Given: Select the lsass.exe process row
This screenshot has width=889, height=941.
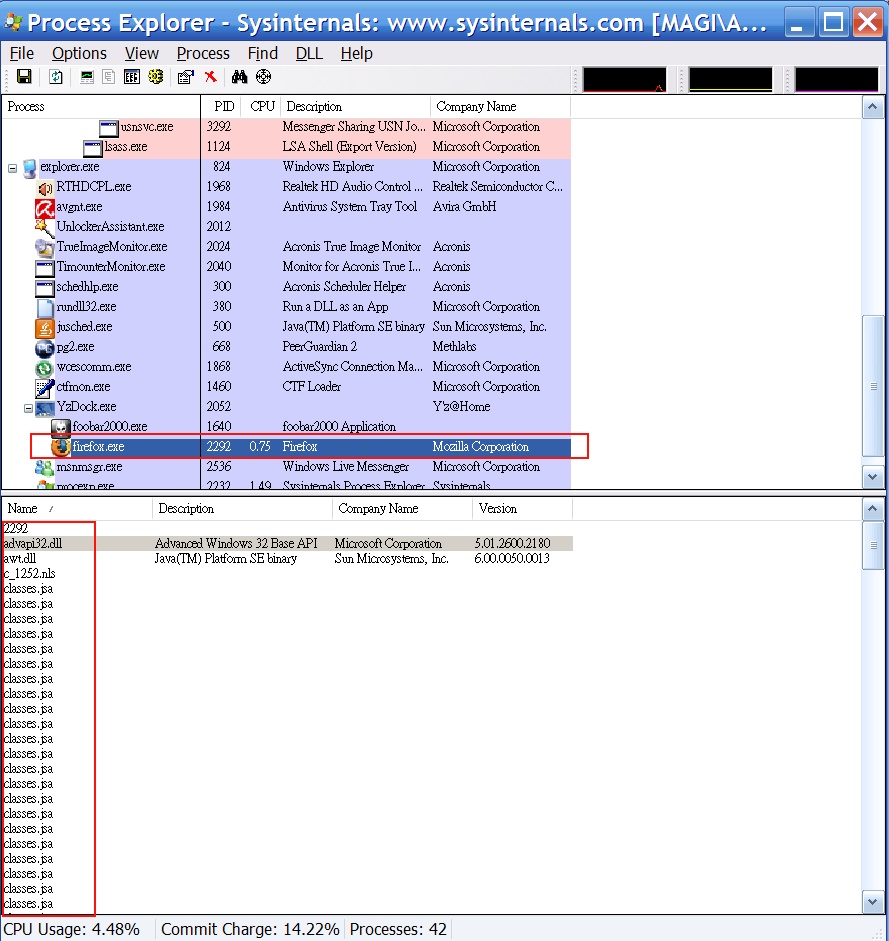Looking at the screenshot, I should (x=286, y=147).
